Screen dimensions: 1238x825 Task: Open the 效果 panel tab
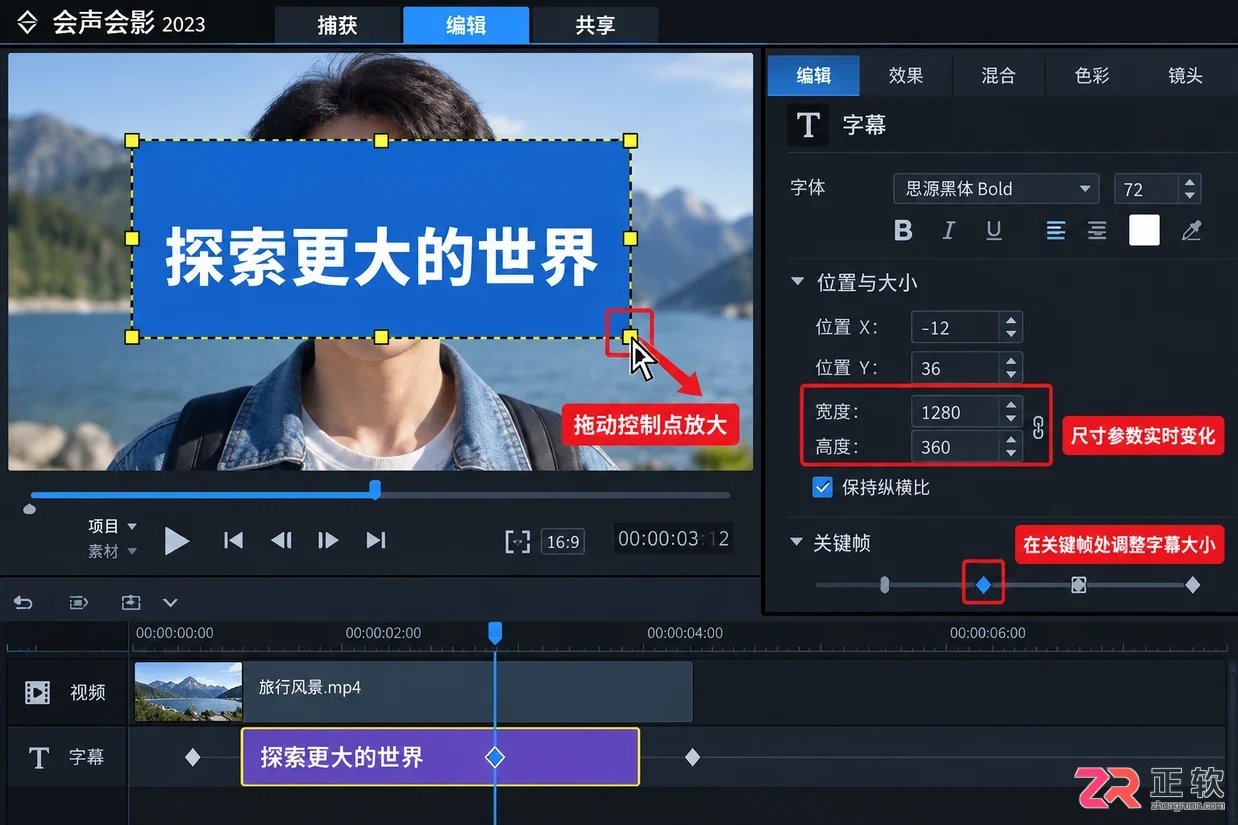pyautogui.click(x=906, y=75)
